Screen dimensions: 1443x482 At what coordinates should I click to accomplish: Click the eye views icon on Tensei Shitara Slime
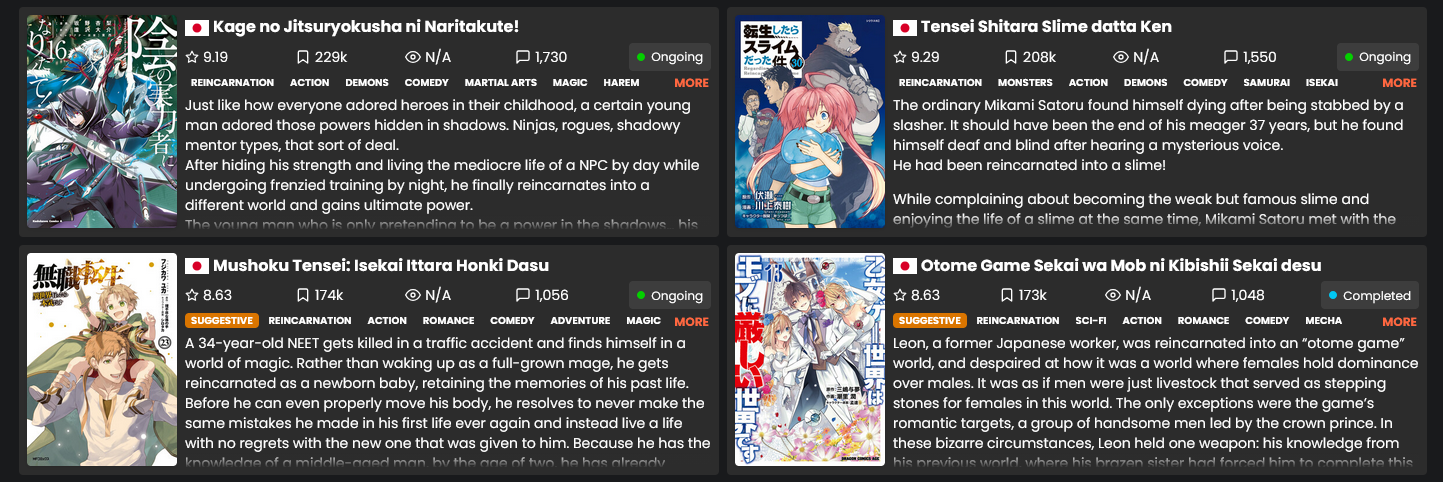click(1121, 57)
